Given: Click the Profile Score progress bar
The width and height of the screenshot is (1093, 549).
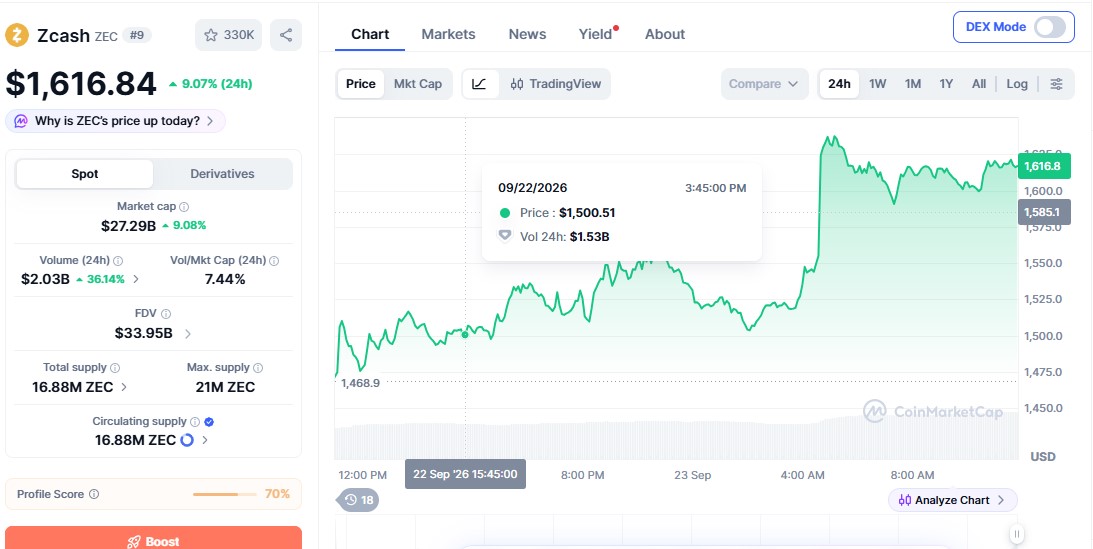Looking at the screenshot, I should (224, 494).
